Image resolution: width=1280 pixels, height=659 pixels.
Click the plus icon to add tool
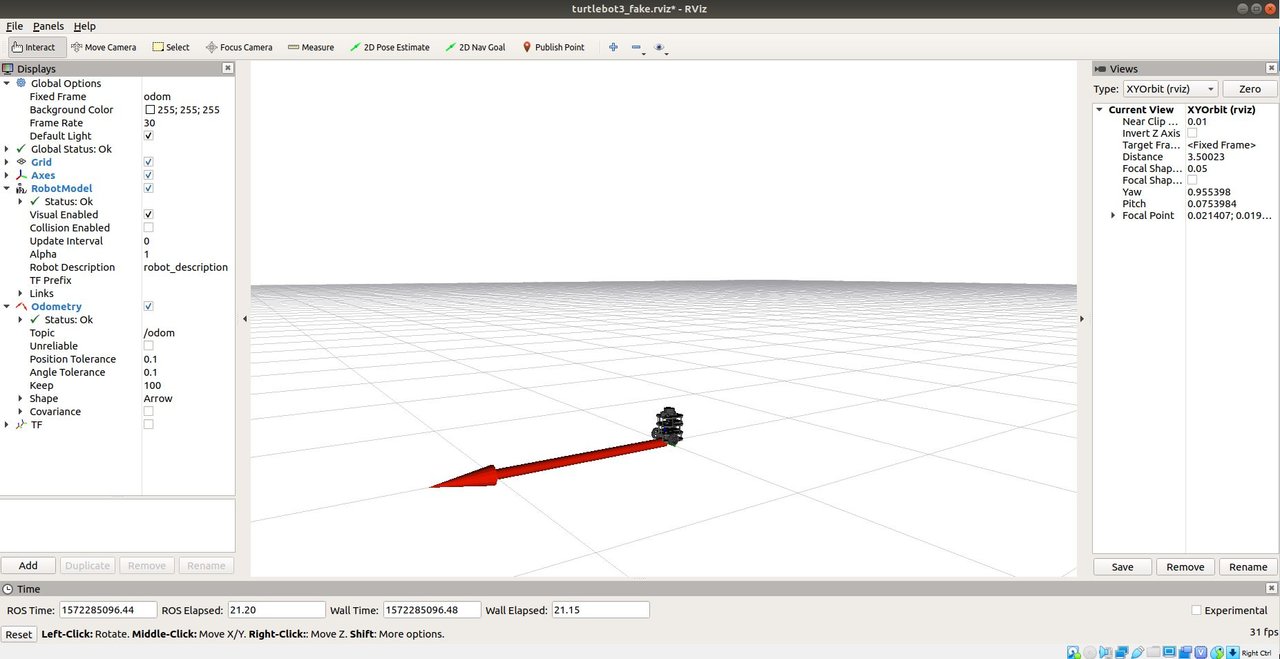613,47
